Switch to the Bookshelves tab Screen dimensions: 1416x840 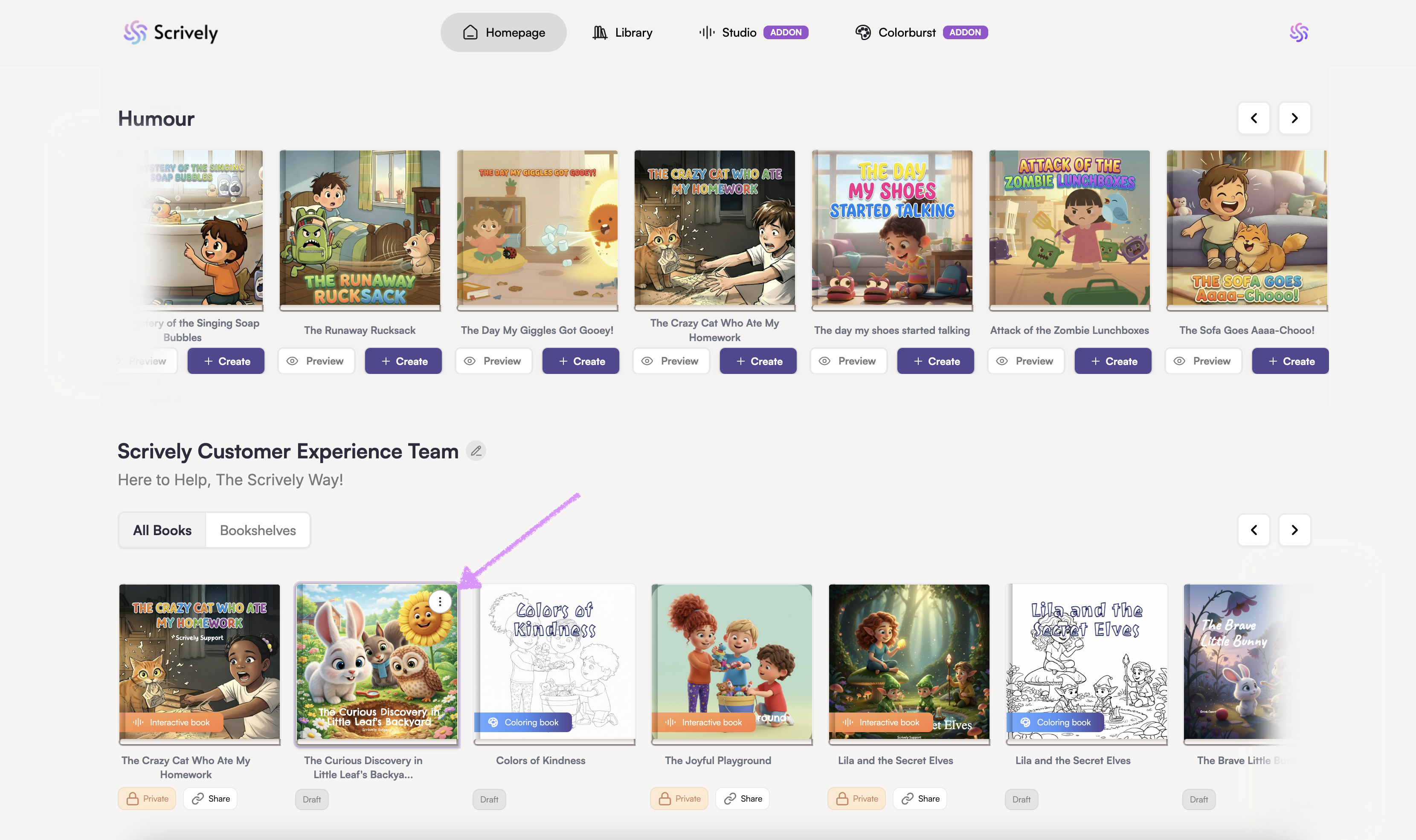point(258,530)
